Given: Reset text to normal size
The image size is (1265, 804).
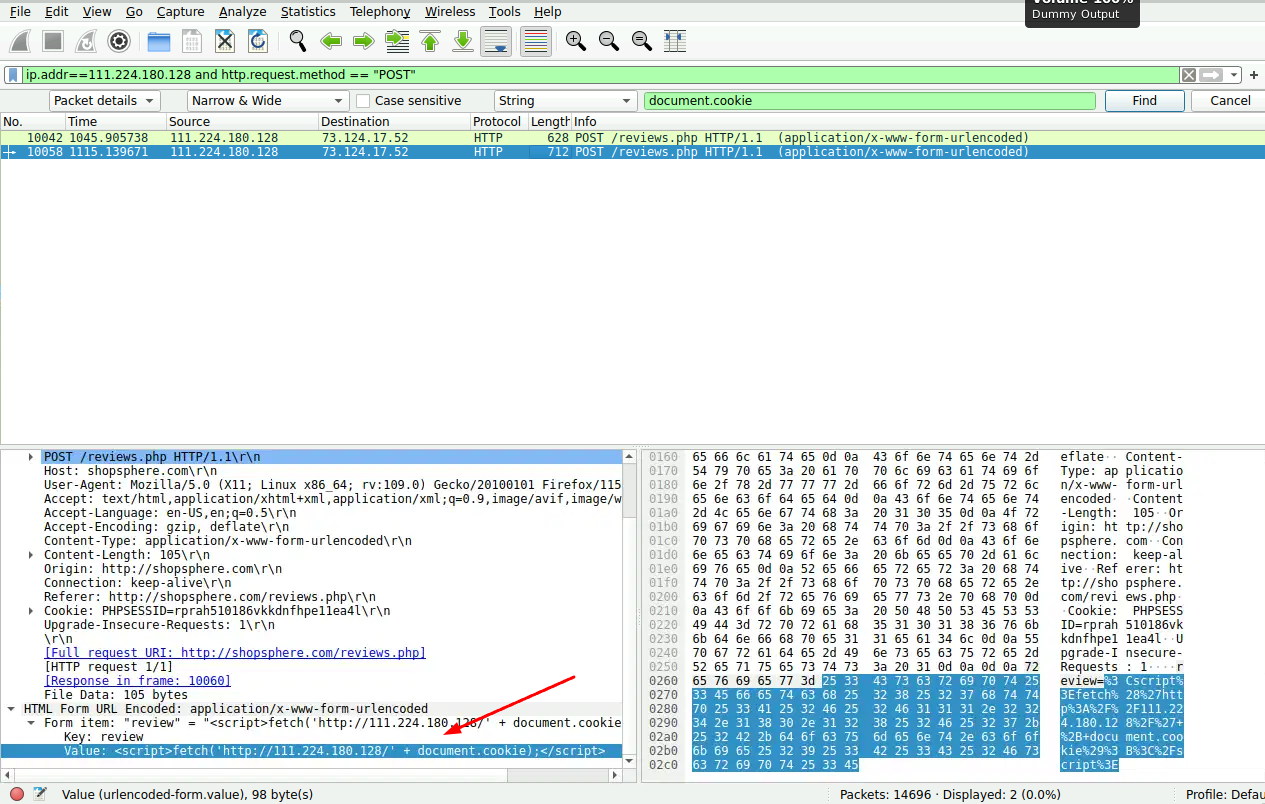Looking at the screenshot, I should click(641, 41).
